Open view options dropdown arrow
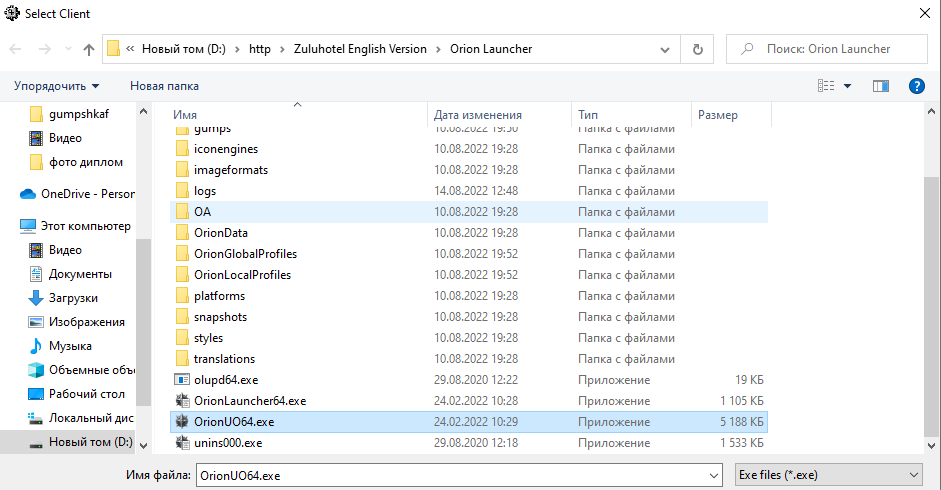 (847, 86)
